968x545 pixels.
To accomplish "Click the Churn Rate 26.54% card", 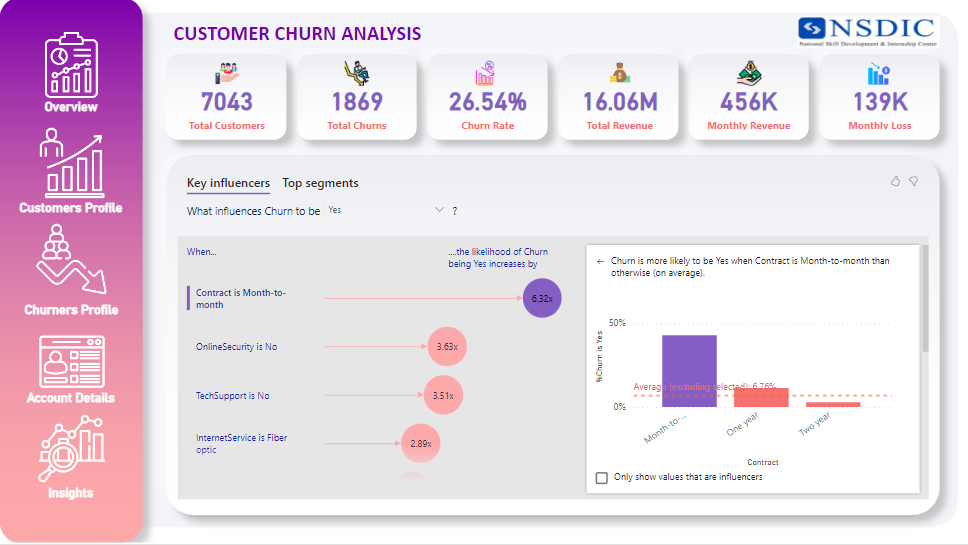I will pos(488,97).
